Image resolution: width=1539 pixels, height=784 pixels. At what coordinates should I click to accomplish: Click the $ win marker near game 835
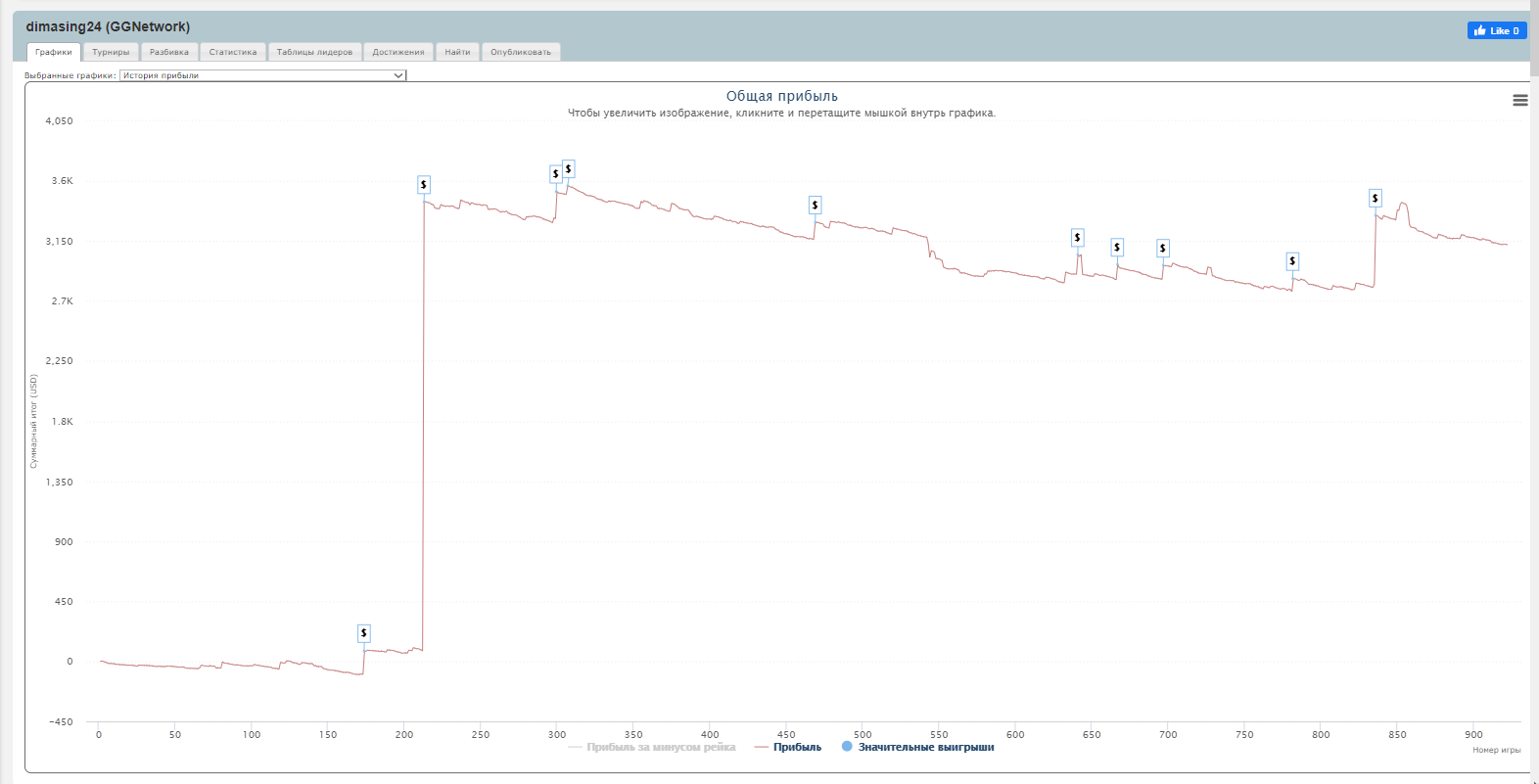pyautogui.click(x=1376, y=198)
